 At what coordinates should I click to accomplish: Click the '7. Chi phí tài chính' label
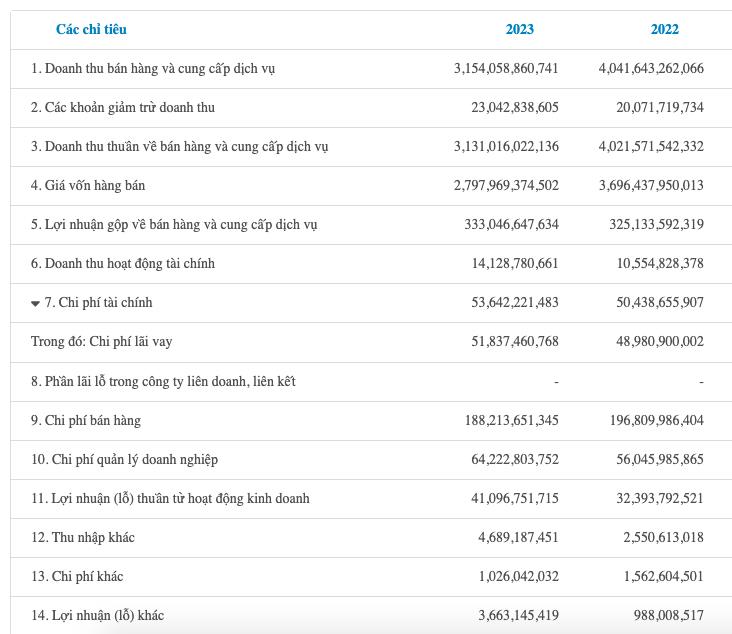pyautogui.click(x=98, y=303)
